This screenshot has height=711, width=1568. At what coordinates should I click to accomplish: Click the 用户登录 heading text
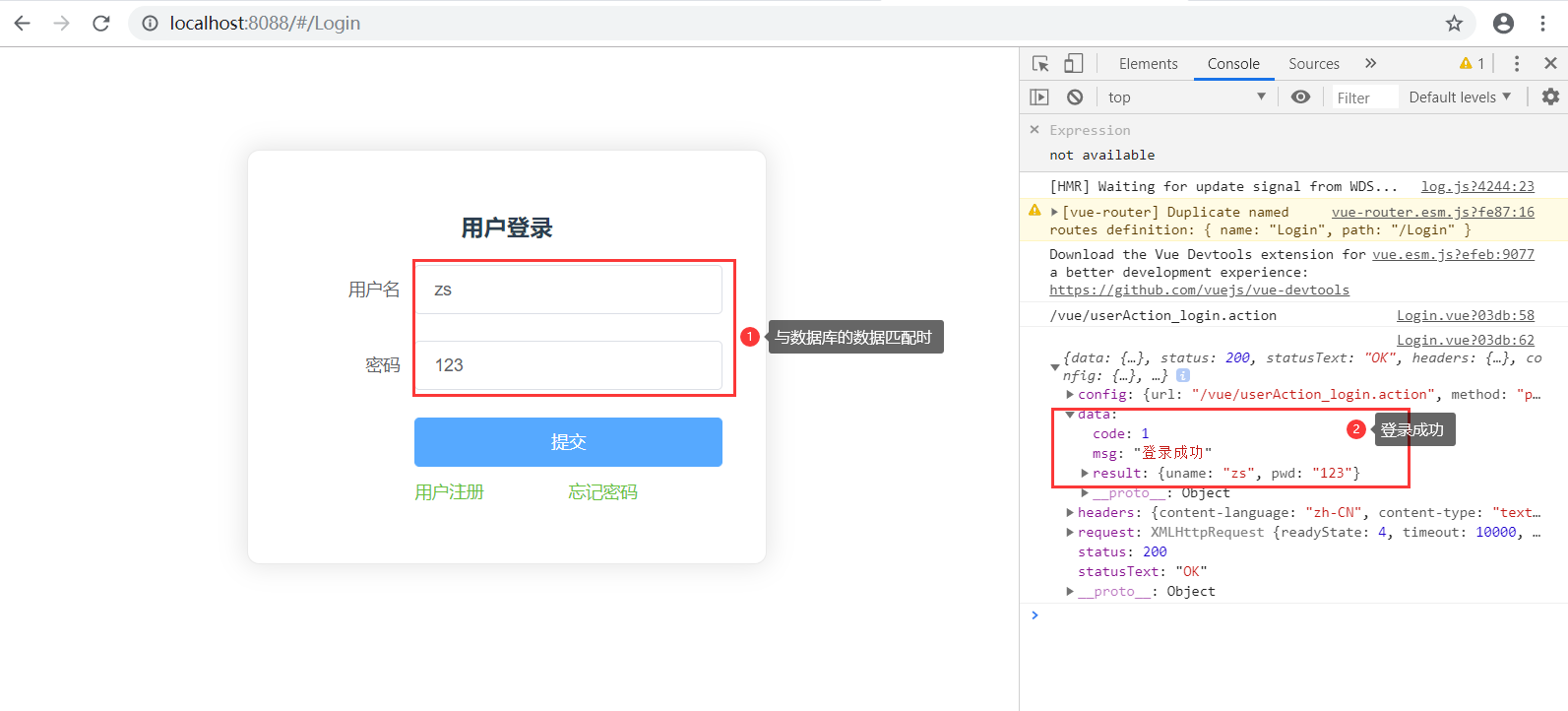(x=507, y=228)
